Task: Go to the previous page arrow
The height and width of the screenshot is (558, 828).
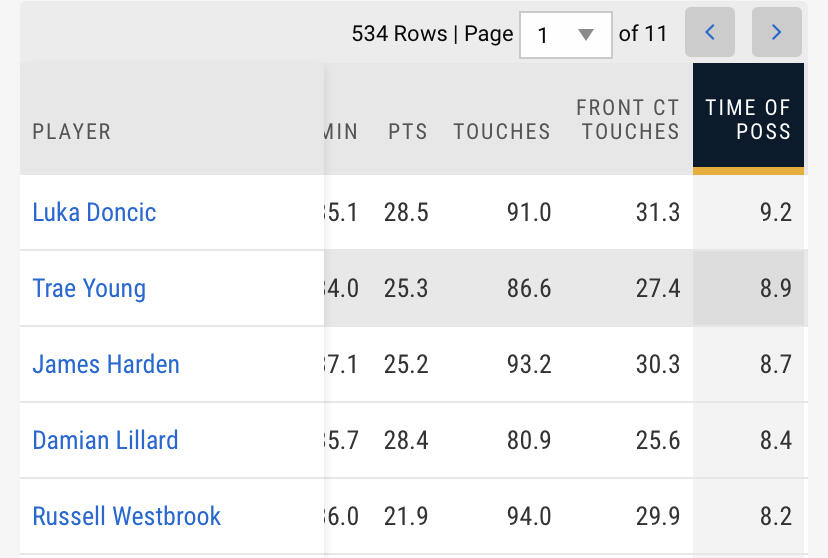Action: 710,32
